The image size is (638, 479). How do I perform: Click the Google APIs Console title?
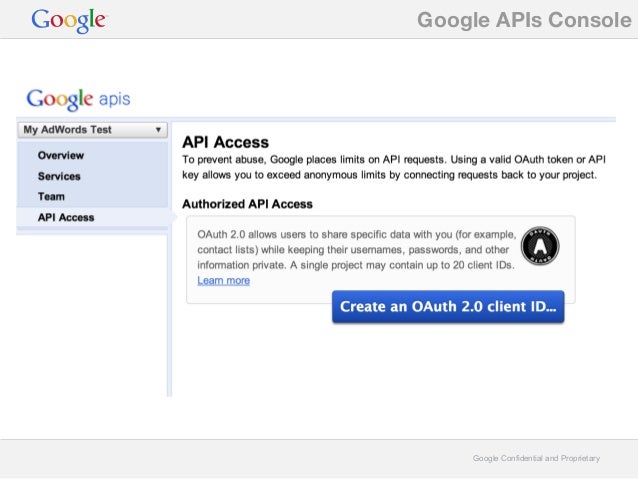click(524, 20)
